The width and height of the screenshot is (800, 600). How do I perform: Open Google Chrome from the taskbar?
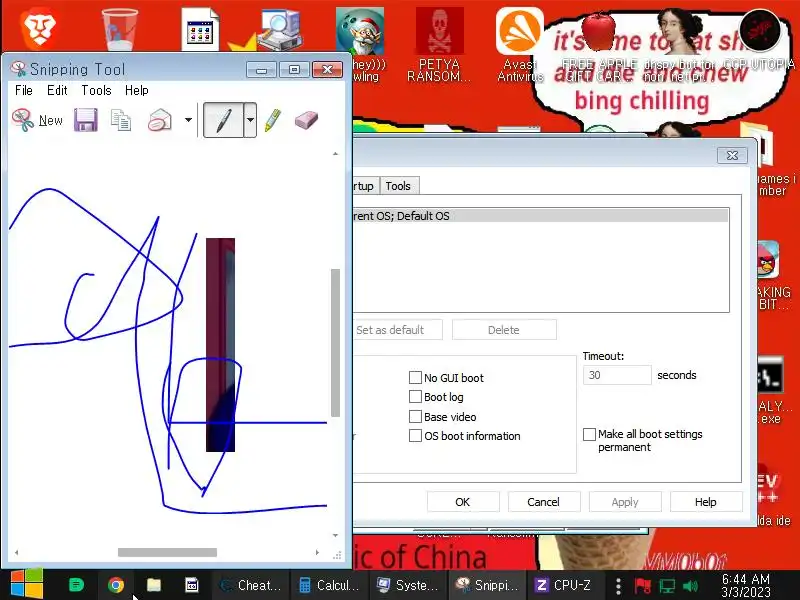(116, 585)
